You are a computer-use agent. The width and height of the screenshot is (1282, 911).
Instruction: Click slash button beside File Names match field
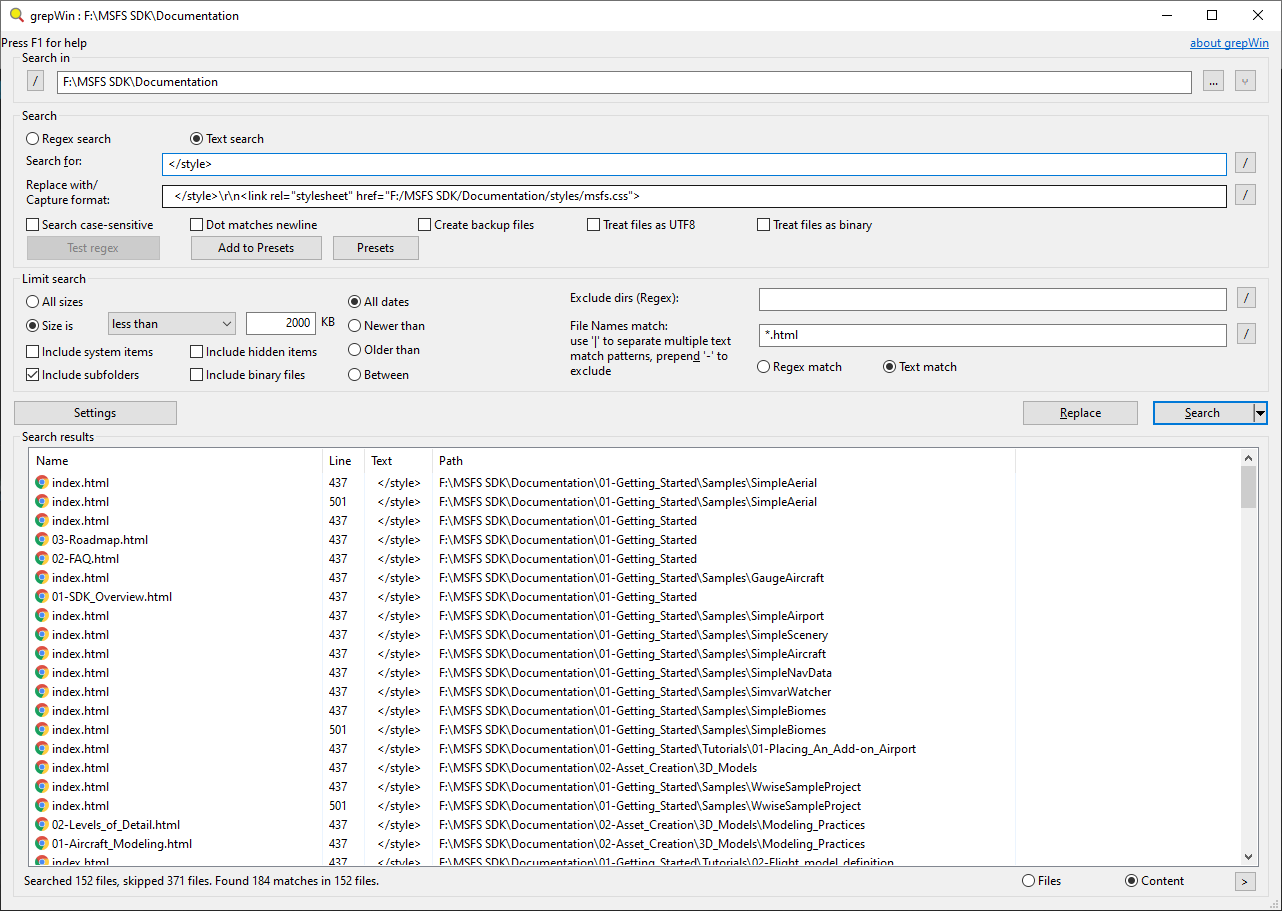pos(1245,335)
